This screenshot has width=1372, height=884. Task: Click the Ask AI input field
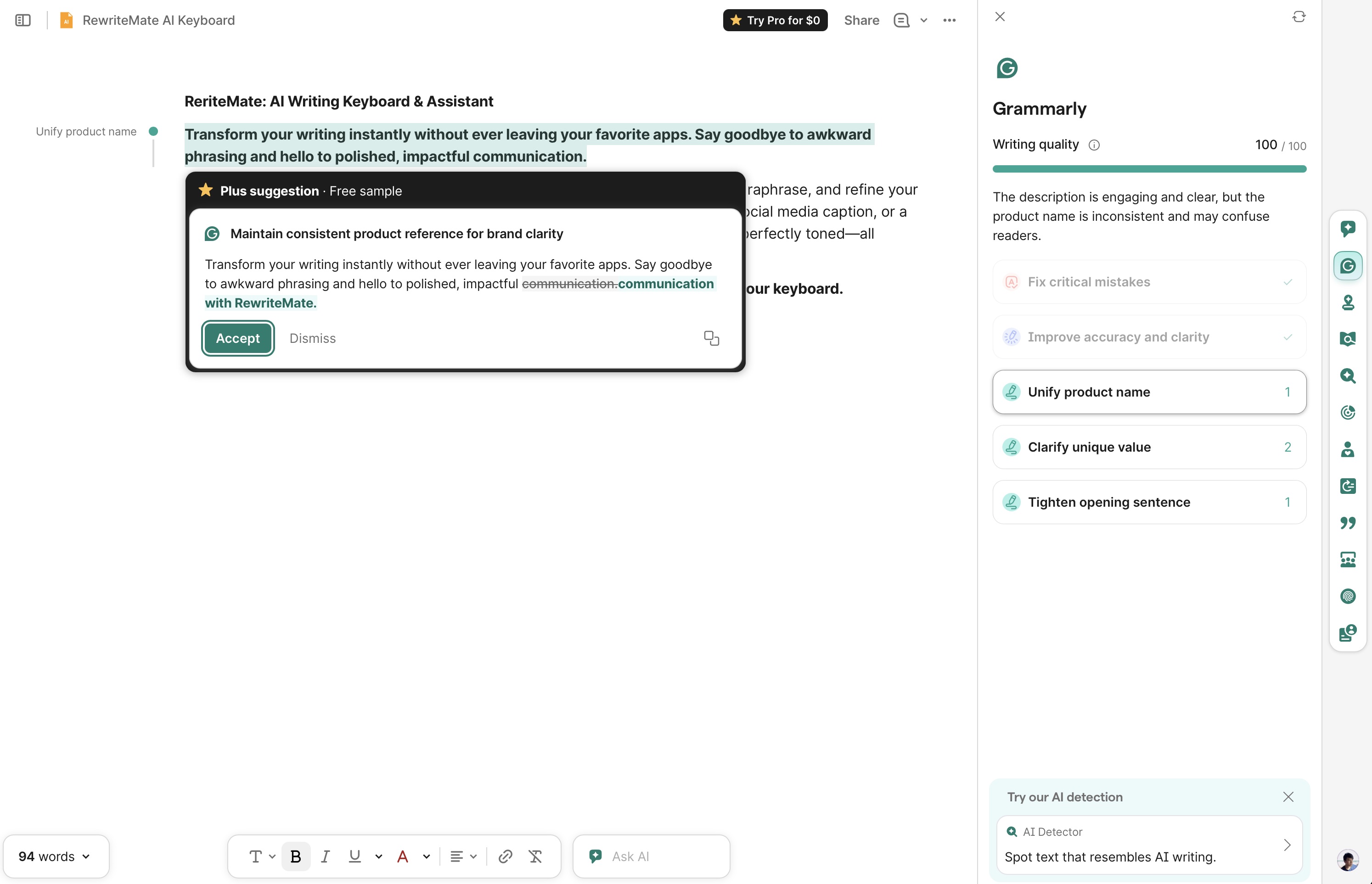click(651, 856)
